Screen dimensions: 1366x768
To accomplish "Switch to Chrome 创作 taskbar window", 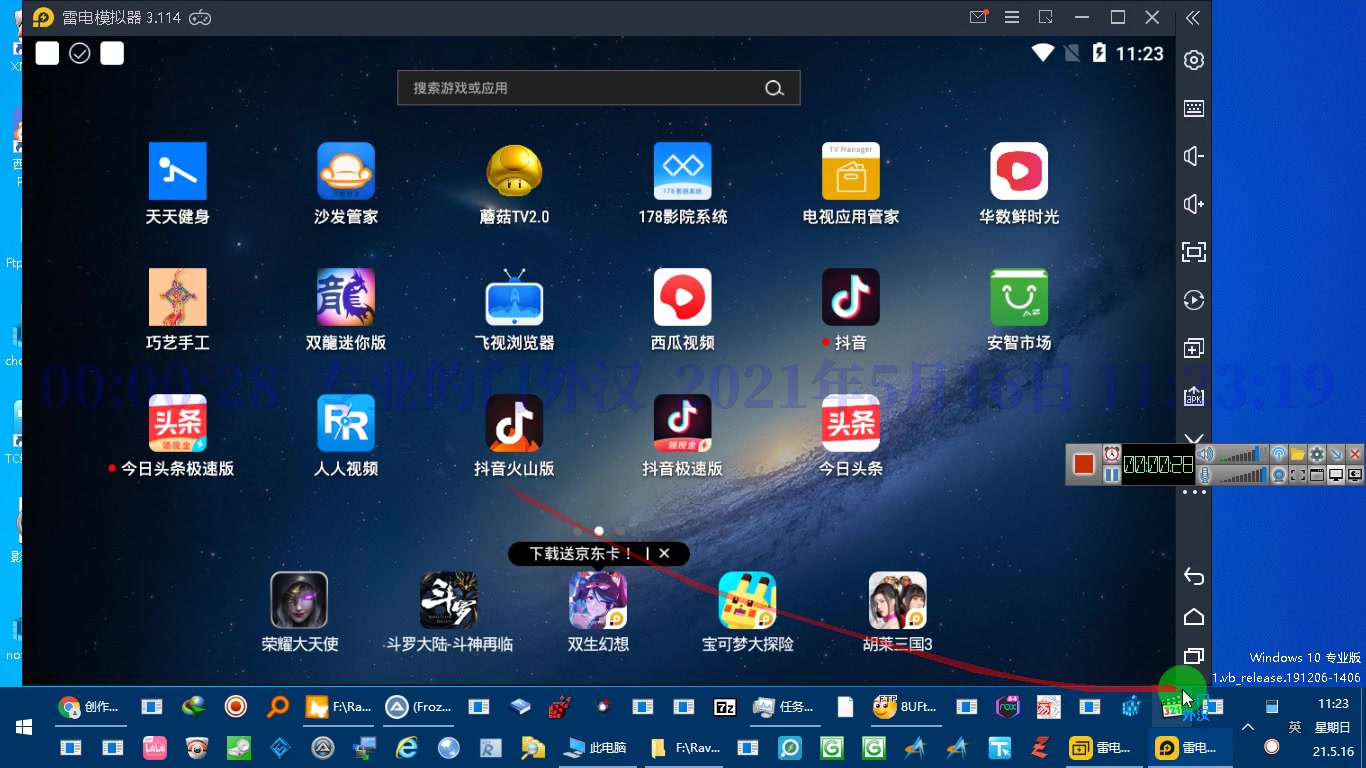I will 89,707.
